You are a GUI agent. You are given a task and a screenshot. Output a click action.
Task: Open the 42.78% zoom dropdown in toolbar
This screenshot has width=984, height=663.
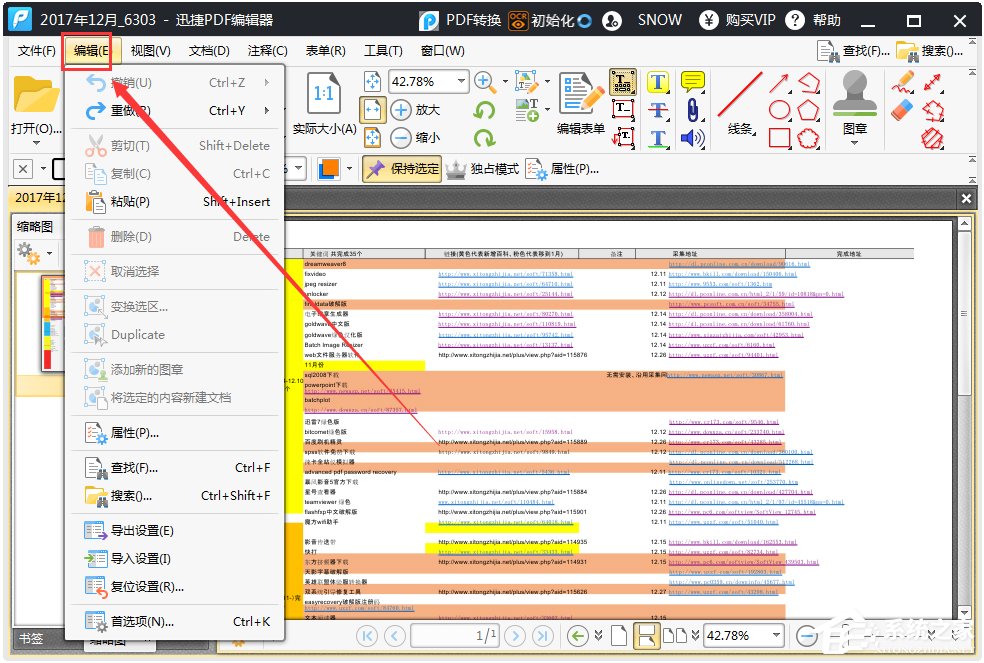click(461, 82)
